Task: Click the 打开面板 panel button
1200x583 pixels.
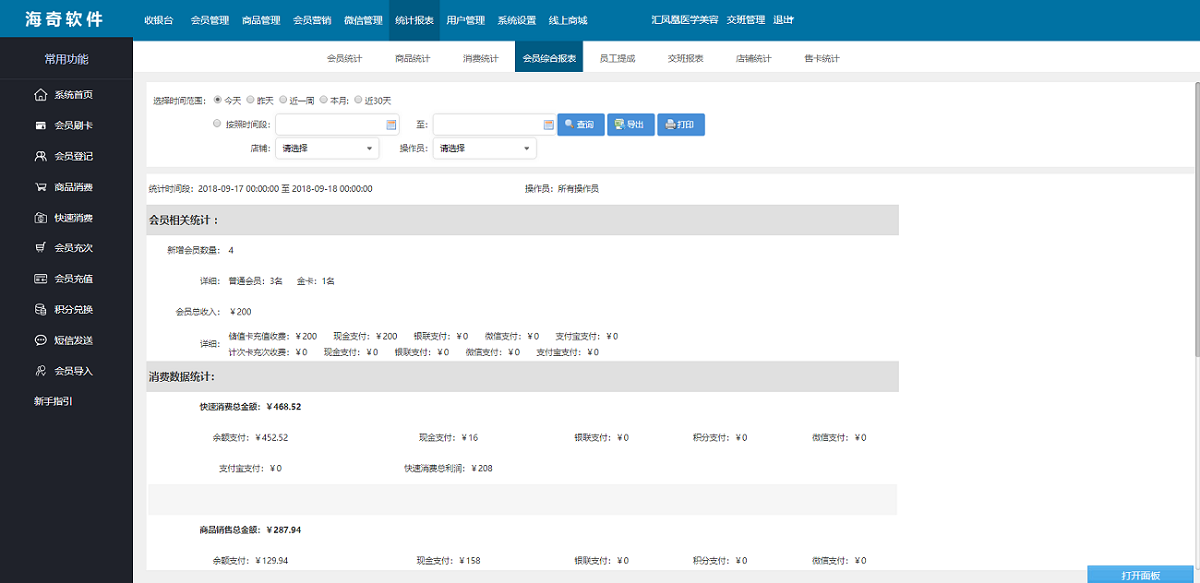Action: (x=1141, y=575)
